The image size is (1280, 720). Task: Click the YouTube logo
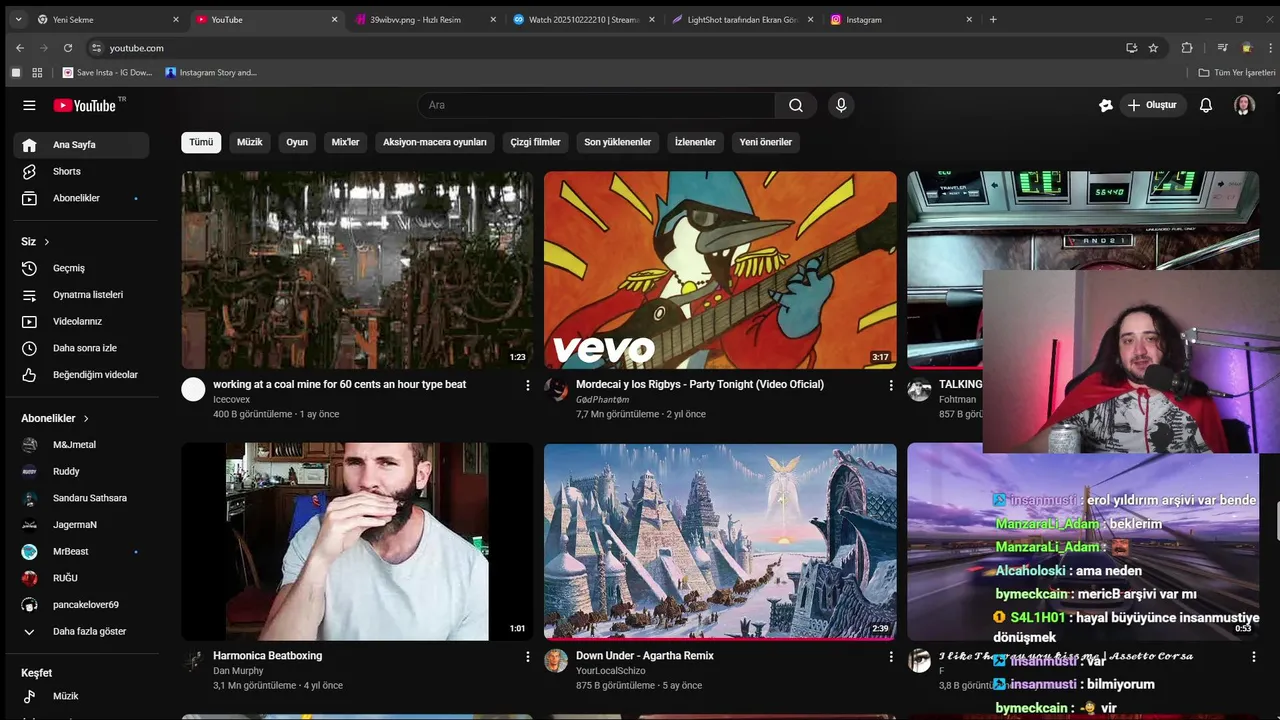tap(86, 105)
